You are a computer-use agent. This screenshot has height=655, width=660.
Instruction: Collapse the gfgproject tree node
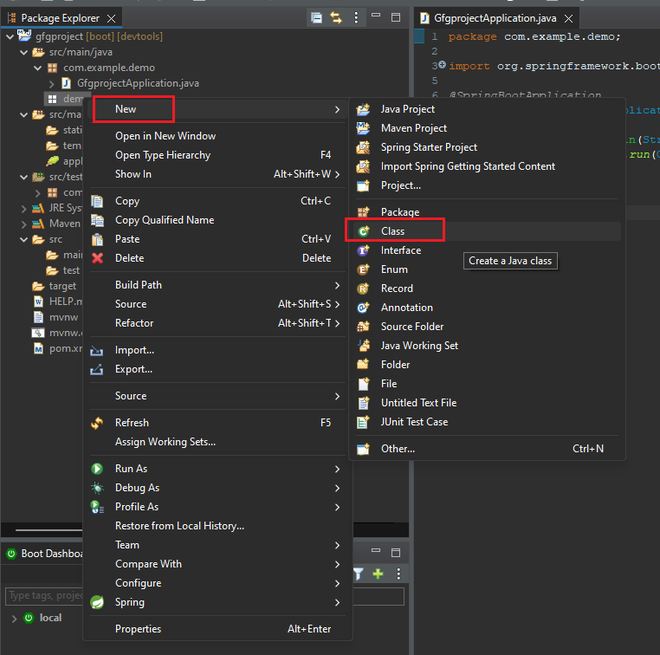pos(10,37)
